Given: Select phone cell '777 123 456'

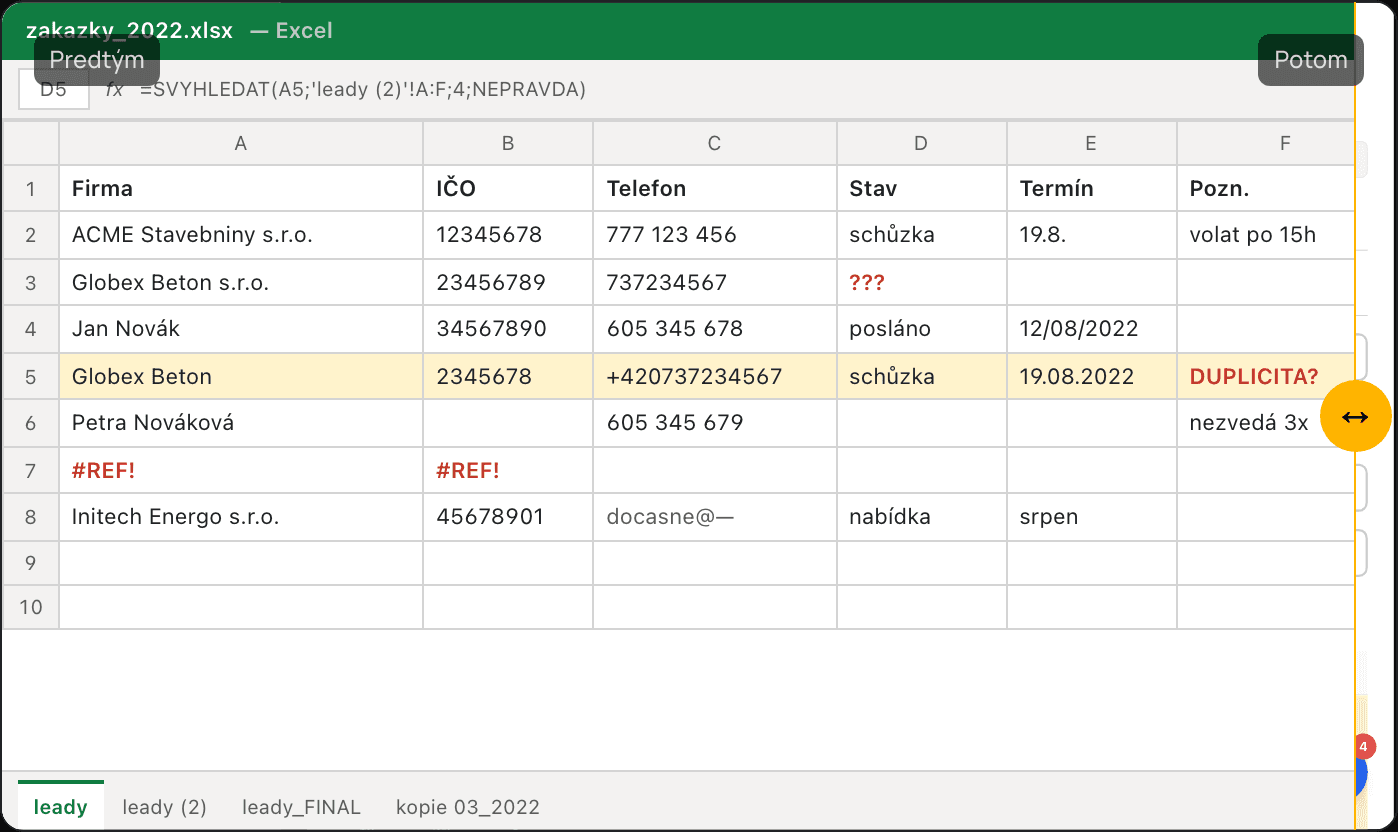Looking at the screenshot, I should 715,235.
